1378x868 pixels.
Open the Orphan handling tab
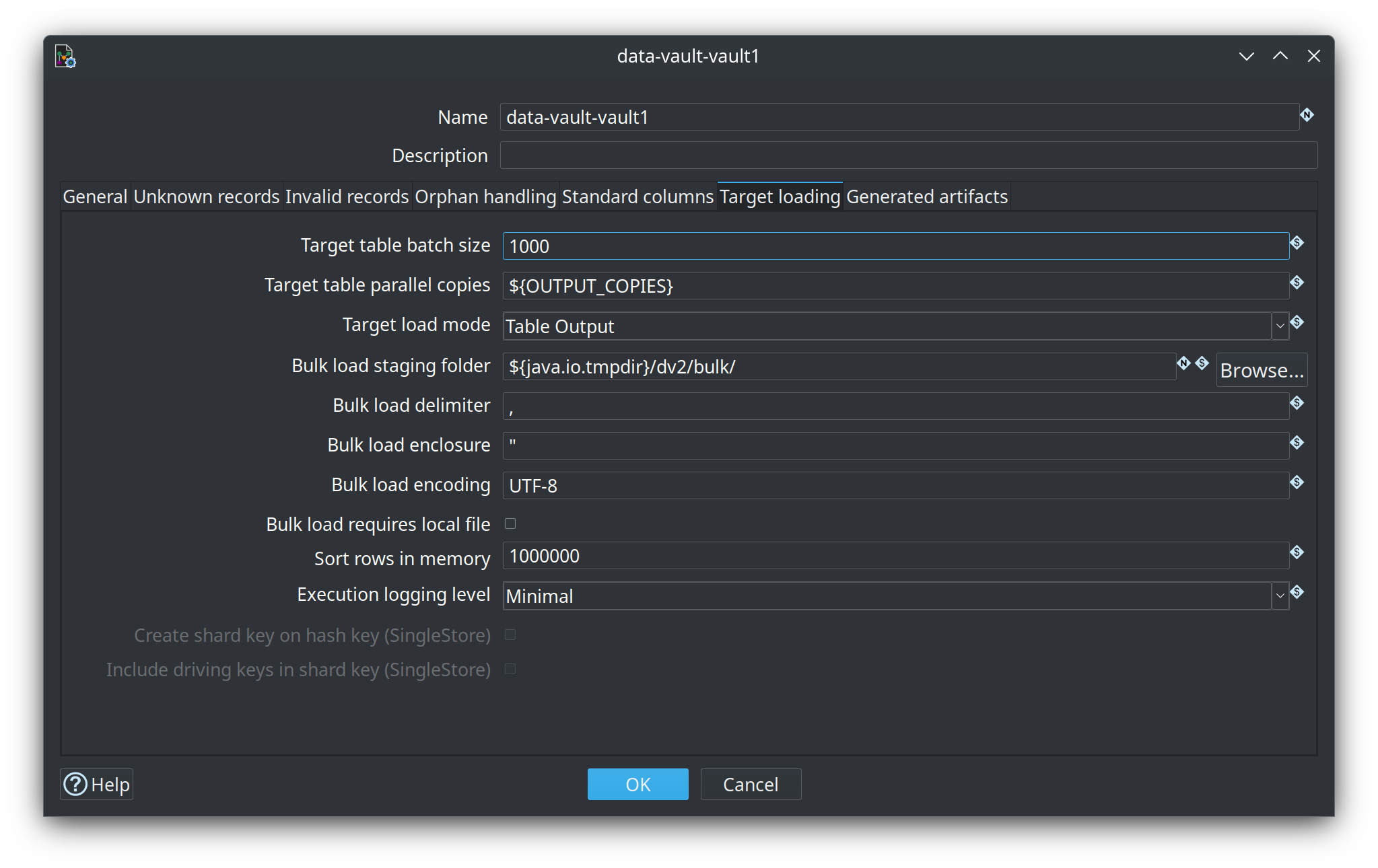click(485, 196)
